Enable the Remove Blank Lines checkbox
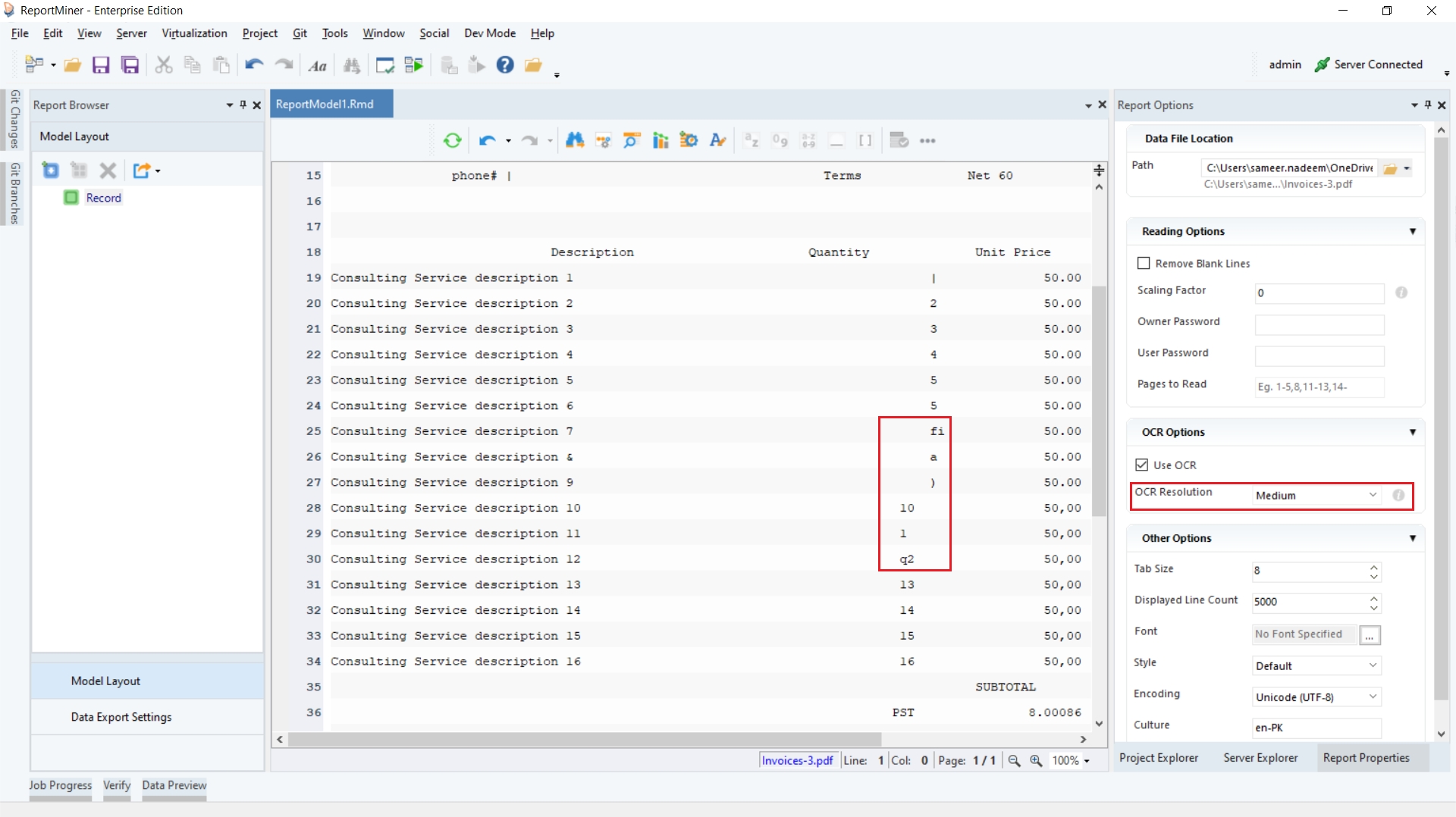Screen dimensions: 1456x817 (1144, 263)
